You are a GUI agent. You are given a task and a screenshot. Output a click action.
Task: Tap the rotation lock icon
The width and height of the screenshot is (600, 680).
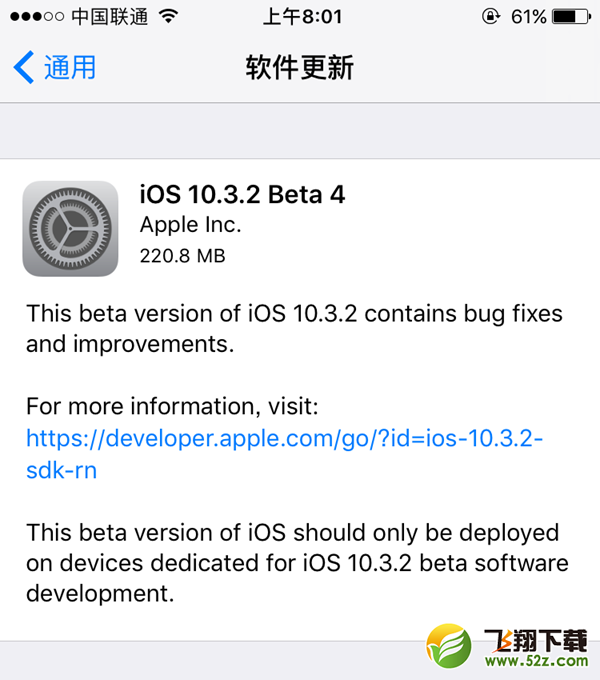tap(491, 16)
